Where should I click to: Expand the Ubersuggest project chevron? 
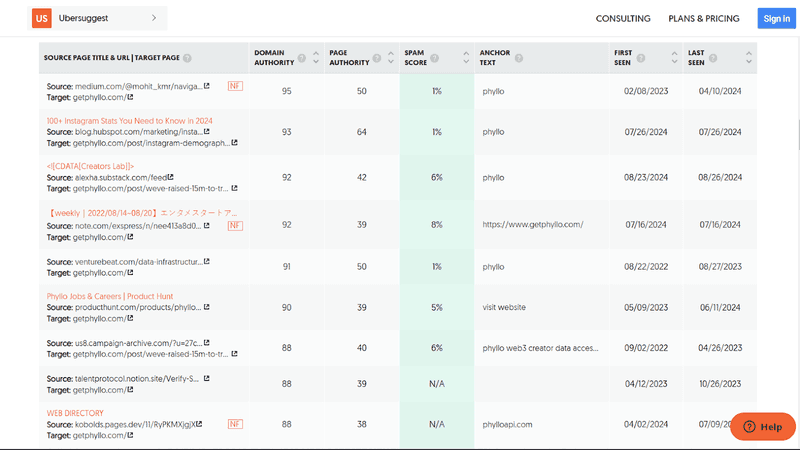click(x=154, y=18)
